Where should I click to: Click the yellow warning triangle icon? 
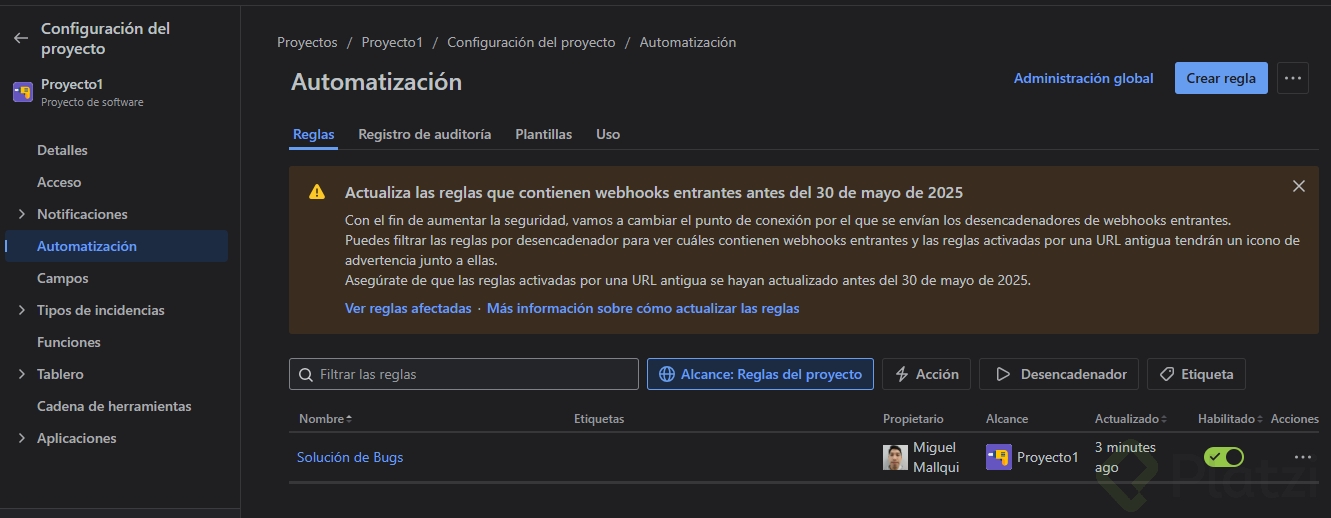(x=317, y=192)
